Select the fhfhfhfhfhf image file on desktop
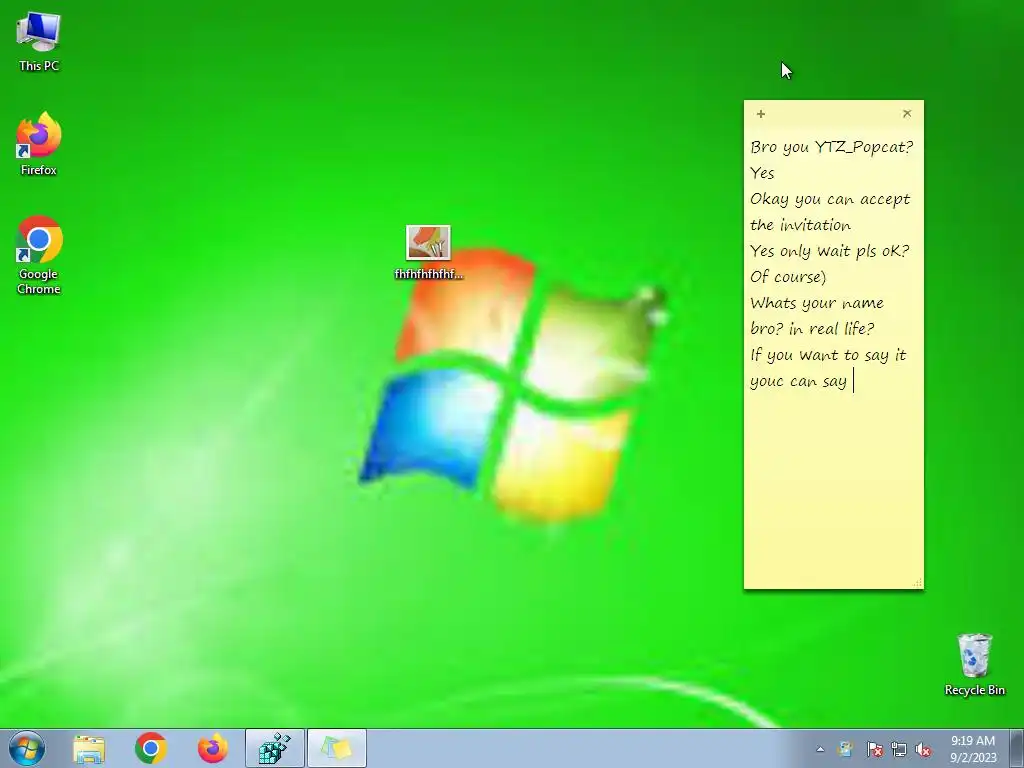Image resolution: width=1024 pixels, height=768 pixels. (428, 253)
